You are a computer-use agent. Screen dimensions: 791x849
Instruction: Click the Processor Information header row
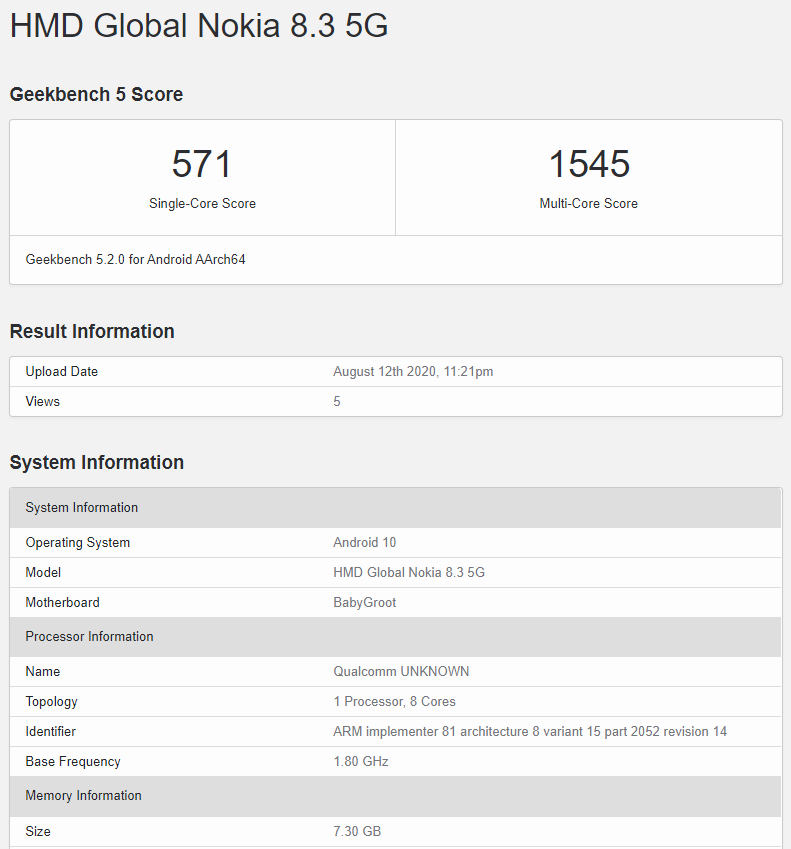tap(395, 637)
